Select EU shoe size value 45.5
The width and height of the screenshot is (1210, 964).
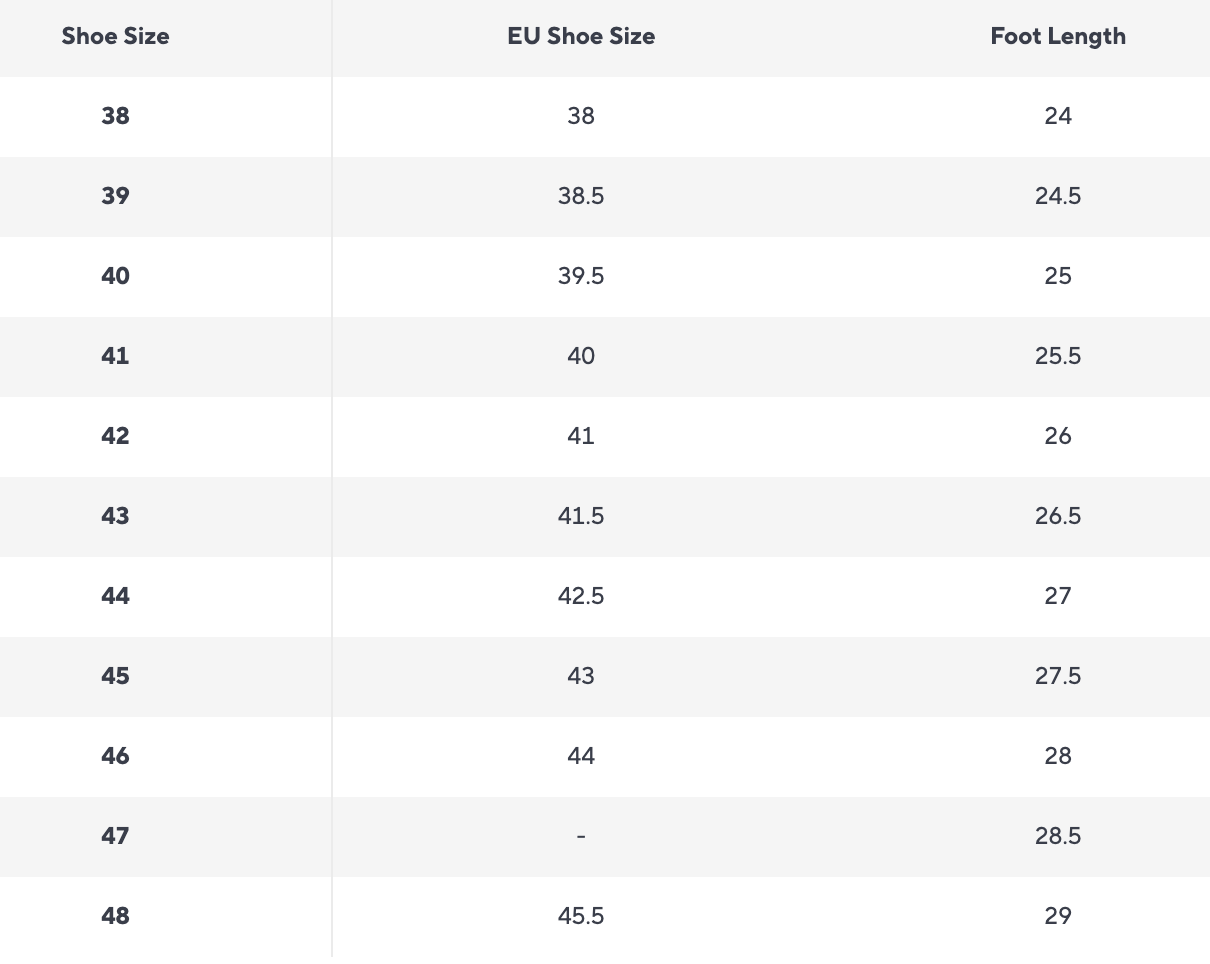[x=581, y=916]
